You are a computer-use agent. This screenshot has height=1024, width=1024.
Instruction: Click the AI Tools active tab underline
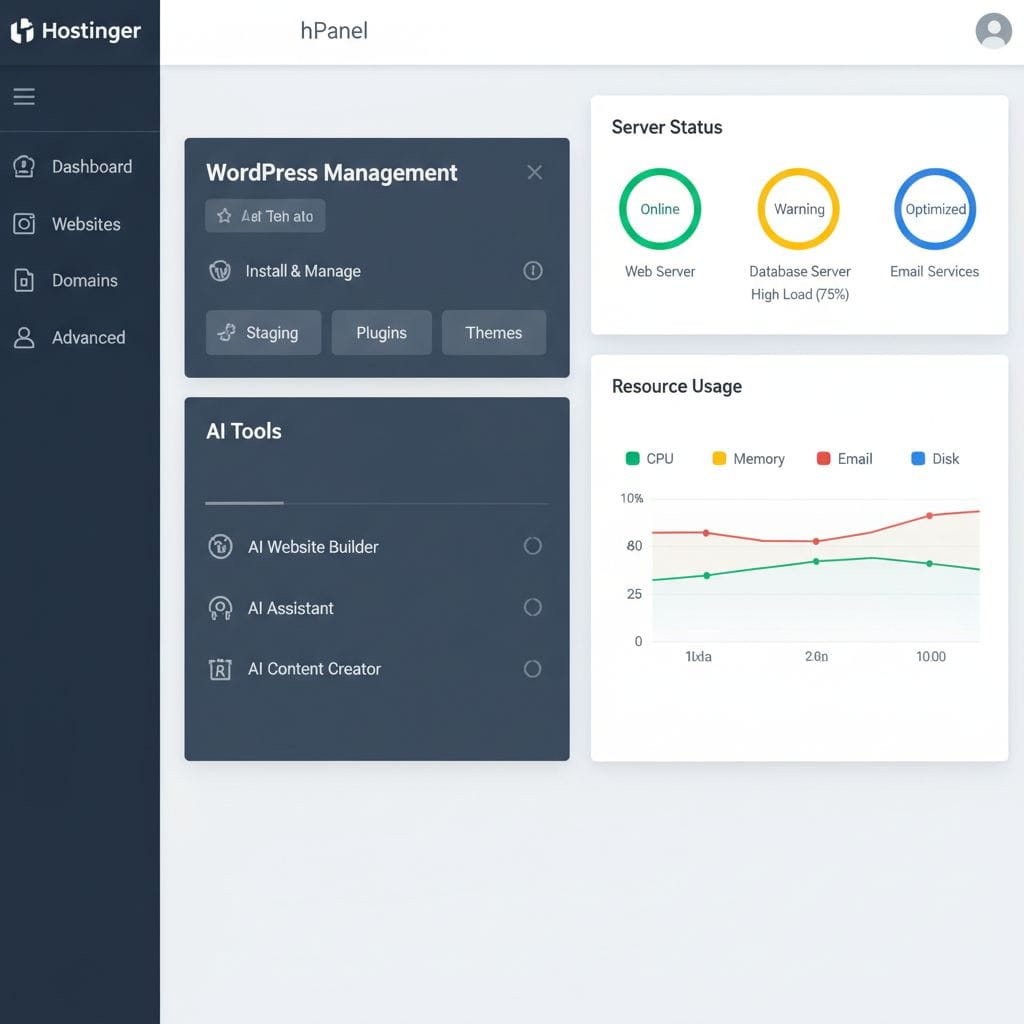[244, 503]
